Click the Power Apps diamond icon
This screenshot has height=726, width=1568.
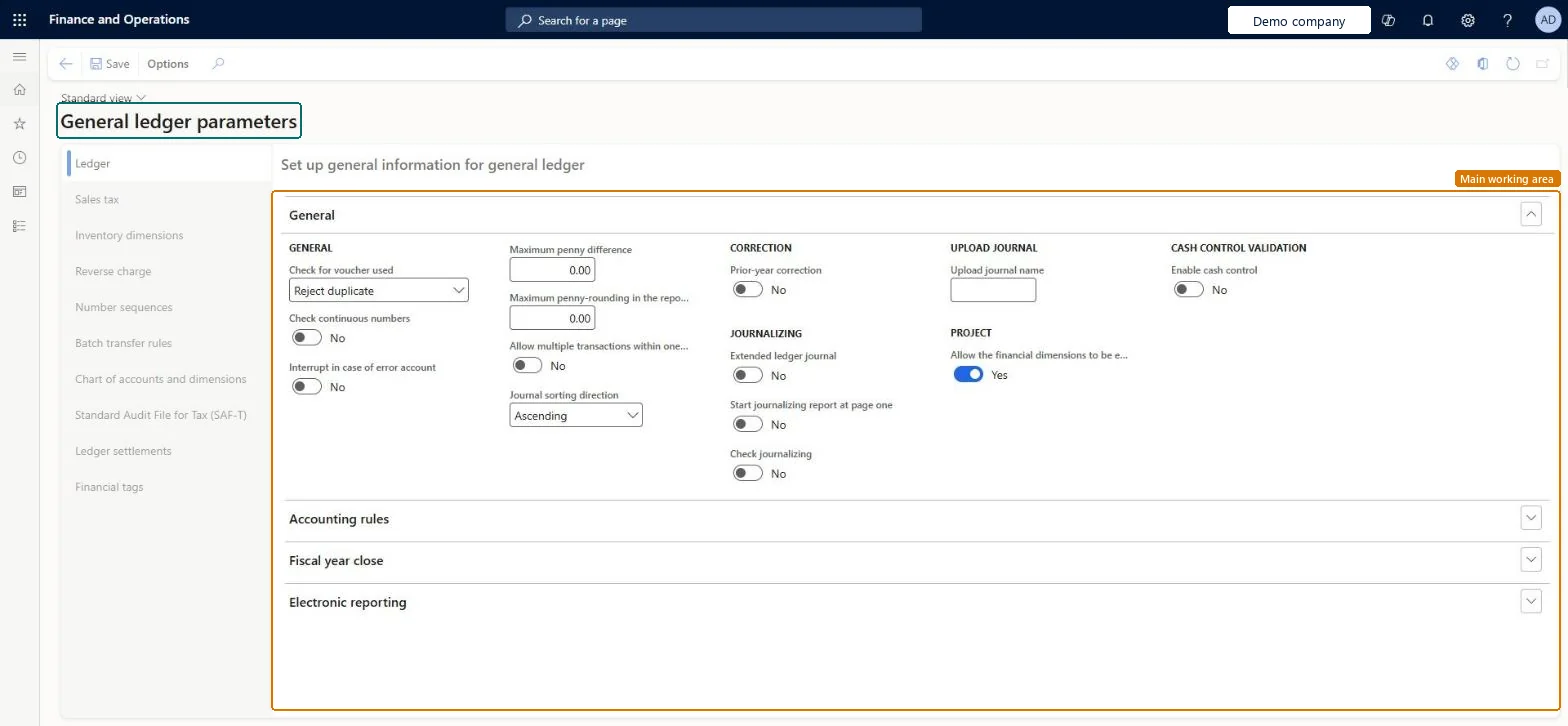1453,64
